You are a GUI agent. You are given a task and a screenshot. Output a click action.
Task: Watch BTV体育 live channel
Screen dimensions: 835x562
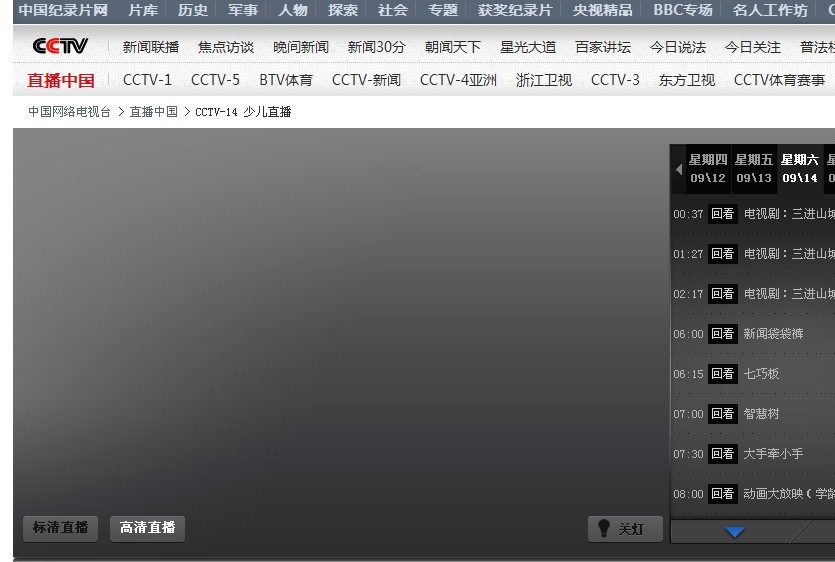coord(286,80)
